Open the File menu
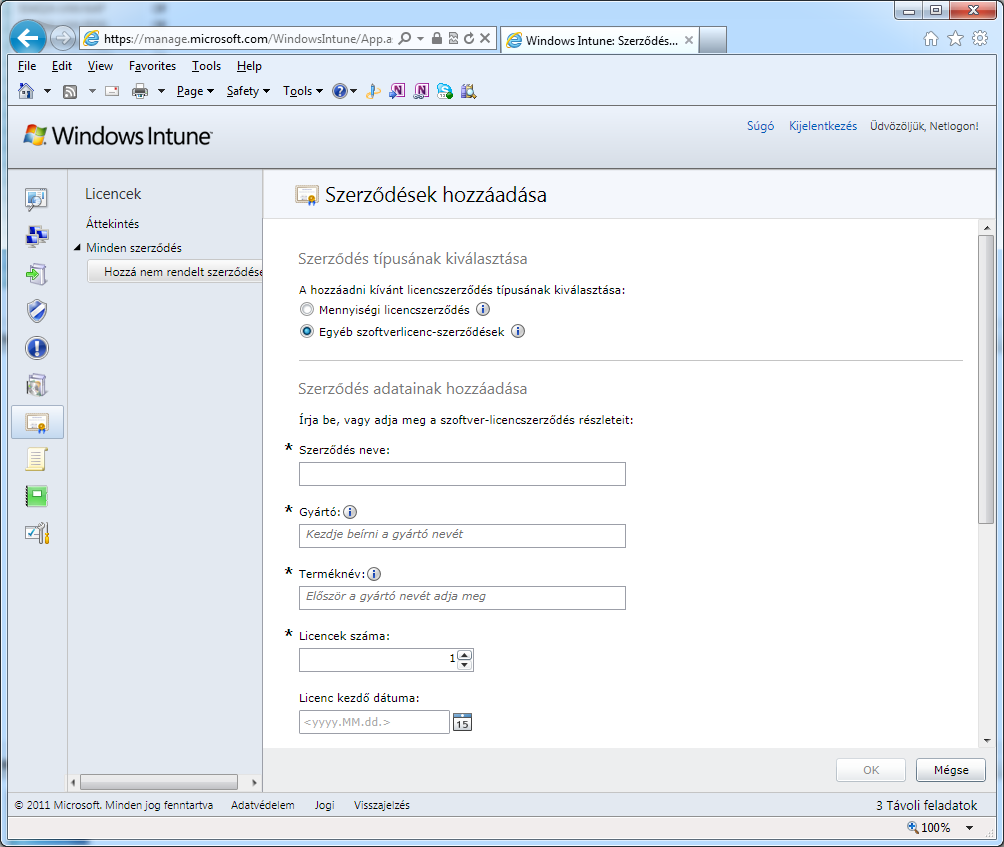The width and height of the screenshot is (1004, 847). (x=27, y=66)
